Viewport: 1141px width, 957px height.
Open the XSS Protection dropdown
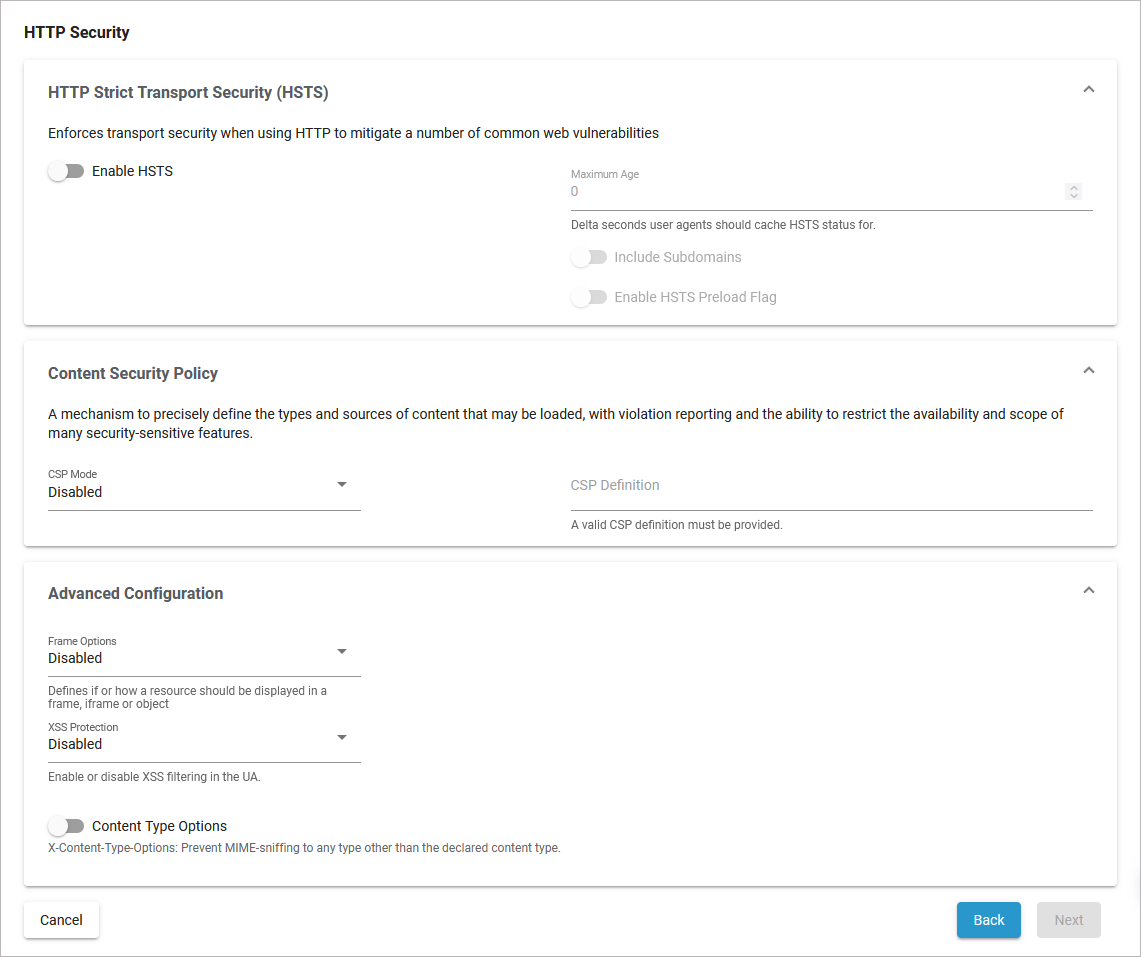tap(204, 743)
